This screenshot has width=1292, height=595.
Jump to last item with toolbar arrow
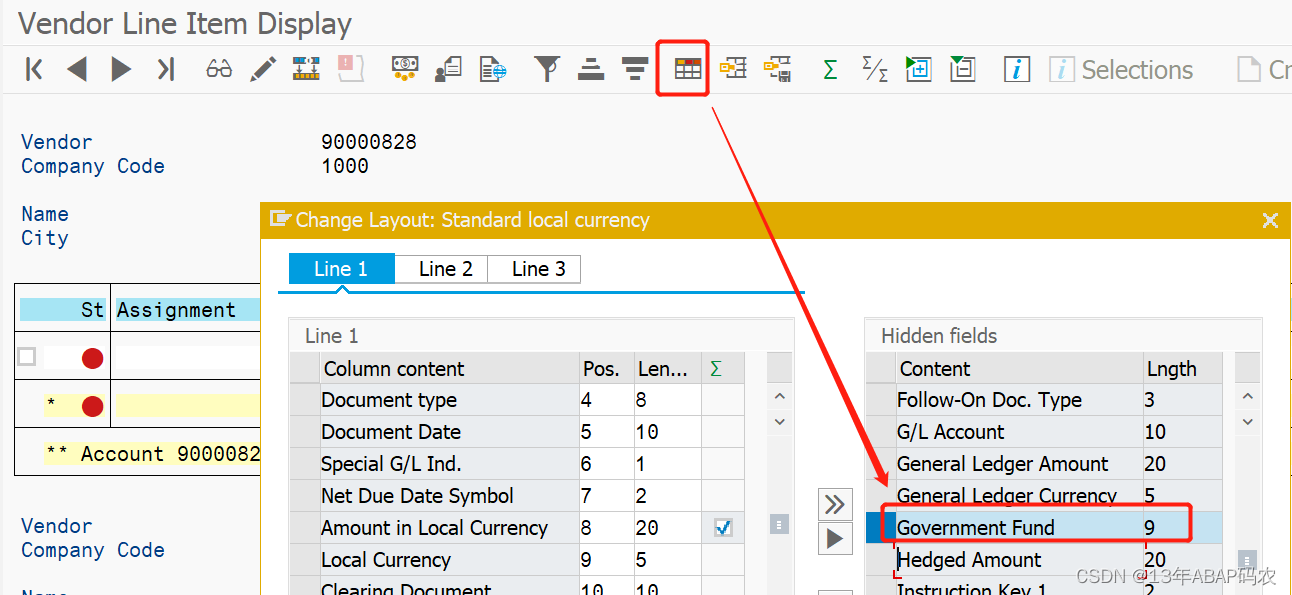(x=166, y=68)
